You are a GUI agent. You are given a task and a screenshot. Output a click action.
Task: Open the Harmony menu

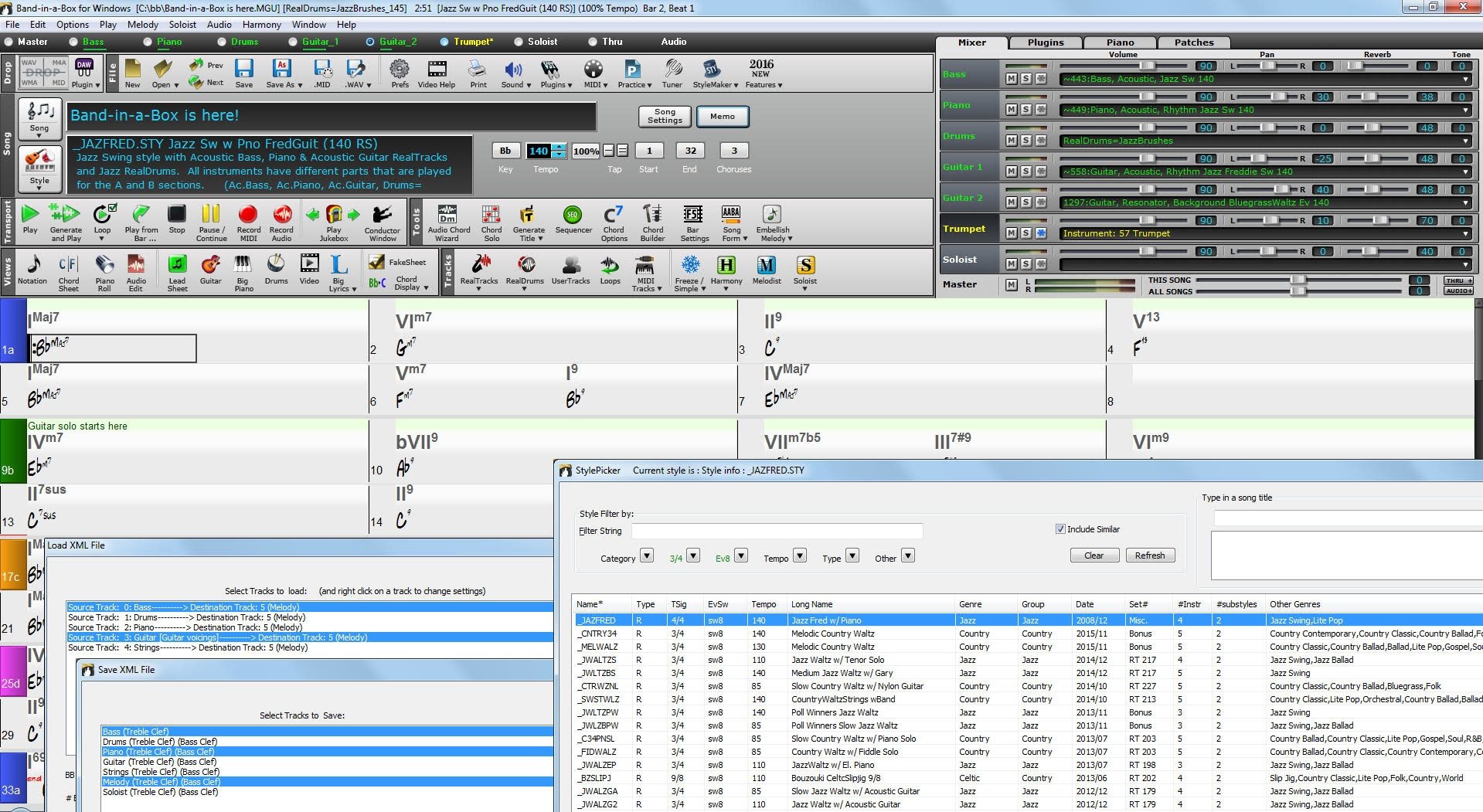[x=261, y=25]
